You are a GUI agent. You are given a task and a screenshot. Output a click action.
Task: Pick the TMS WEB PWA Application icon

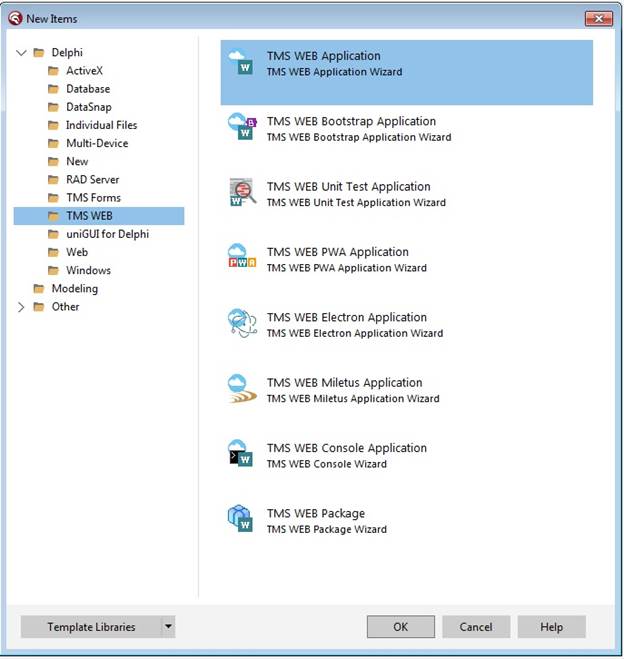click(242, 259)
